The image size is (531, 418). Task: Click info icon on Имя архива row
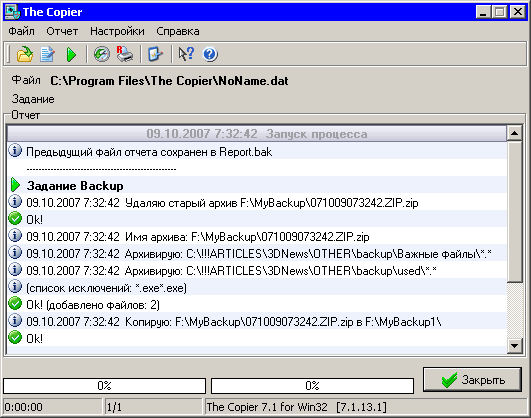pos(15,235)
